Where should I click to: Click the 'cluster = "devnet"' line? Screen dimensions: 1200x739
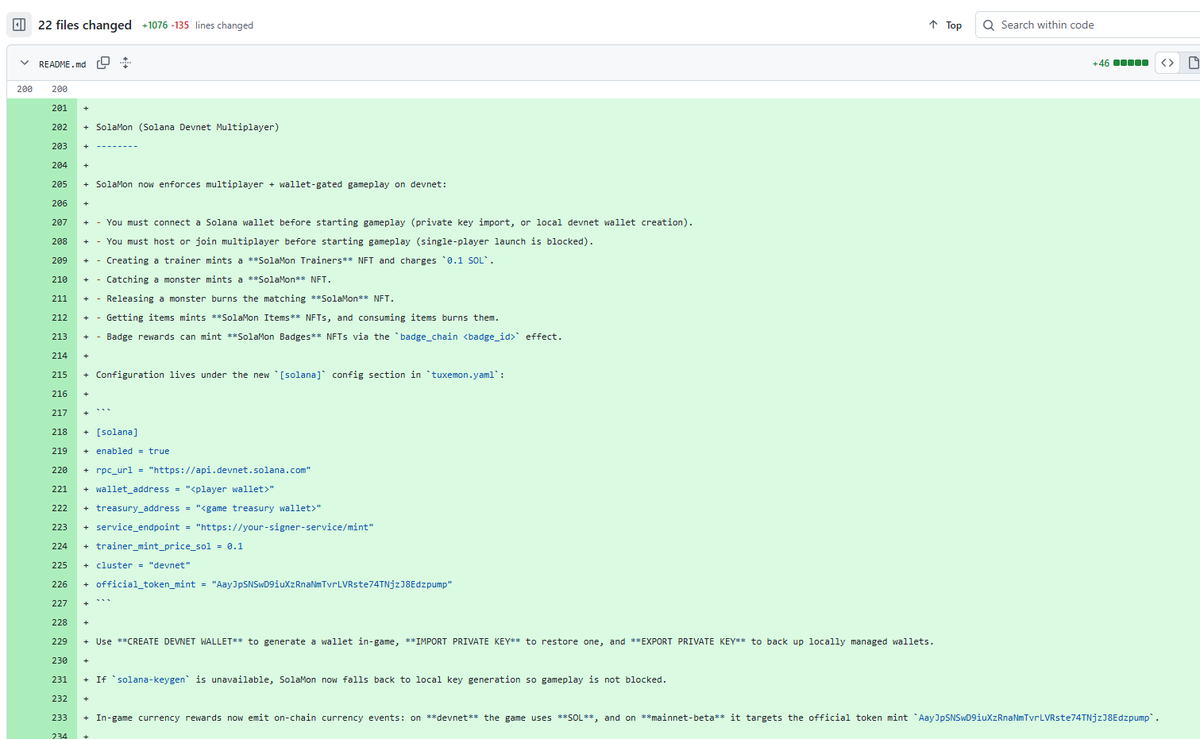point(143,564)
